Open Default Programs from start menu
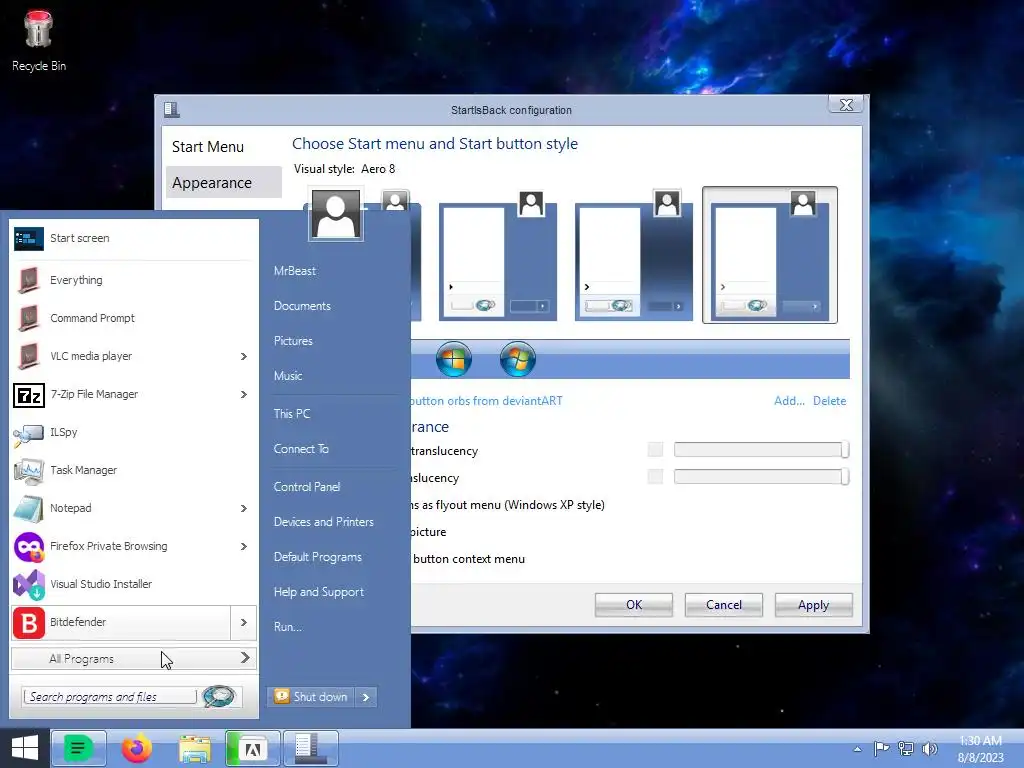The image size is (1024, 768). click(318, 557)
